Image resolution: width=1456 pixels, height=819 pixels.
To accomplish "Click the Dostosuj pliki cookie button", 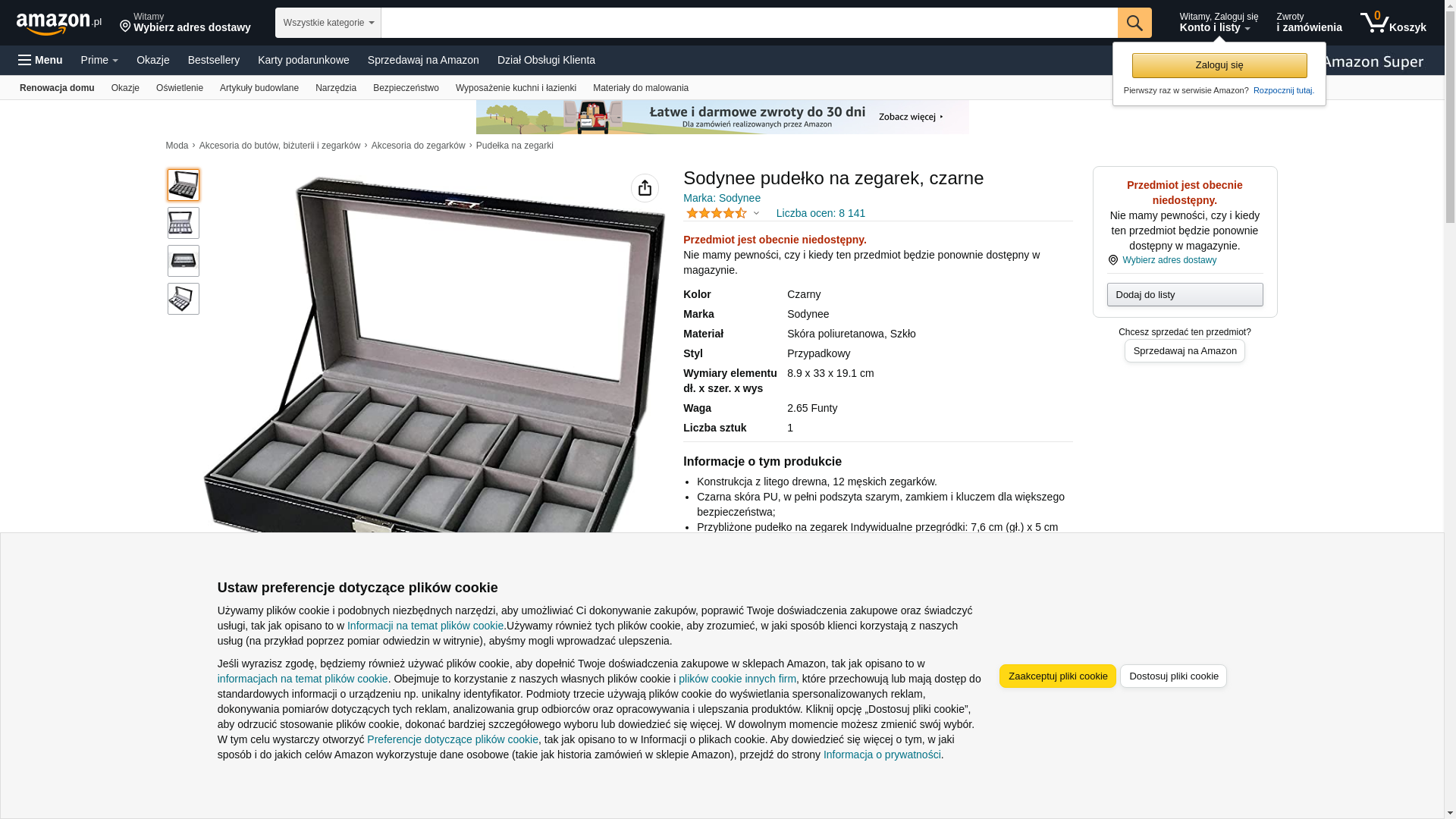I will (x=1173, y=676).
